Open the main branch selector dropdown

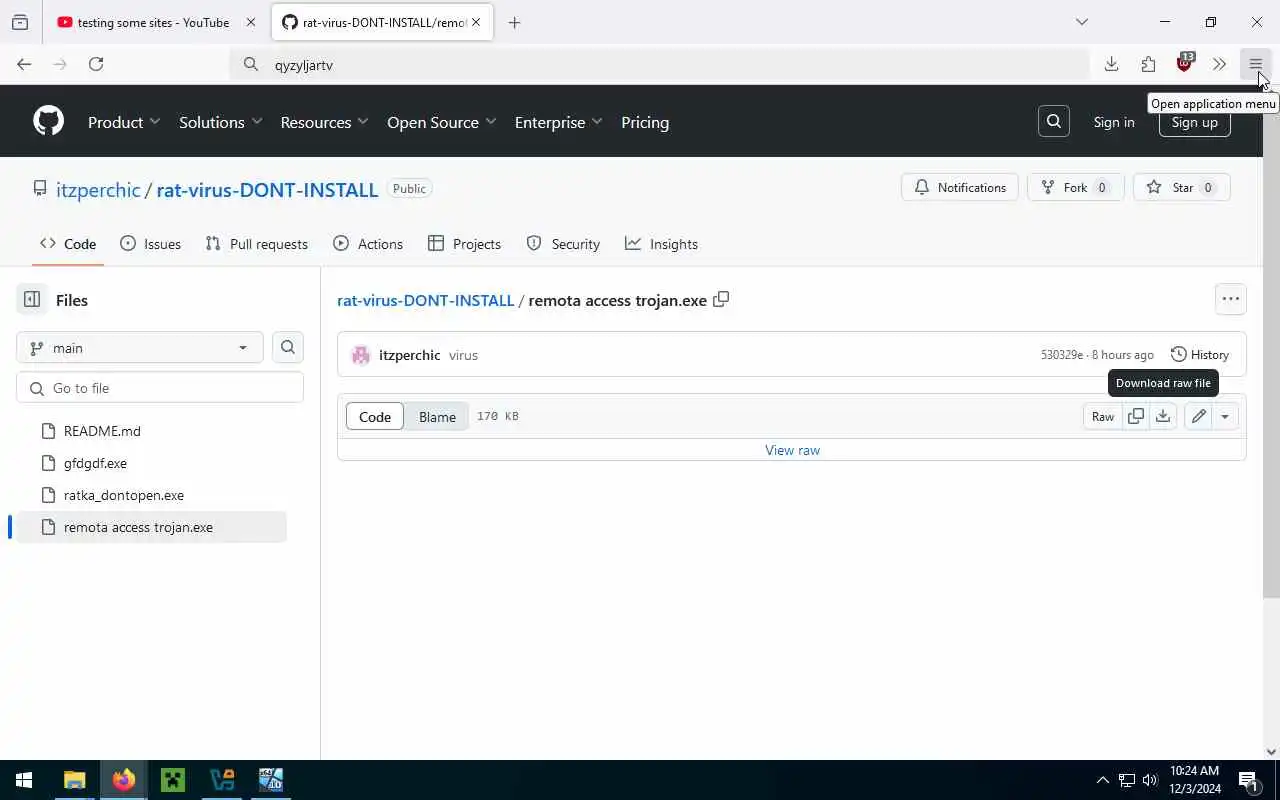click(x=140, y=347)
